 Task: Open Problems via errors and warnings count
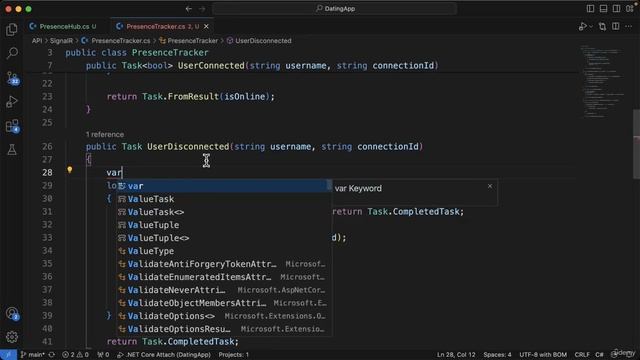click(x=76, y=355)
